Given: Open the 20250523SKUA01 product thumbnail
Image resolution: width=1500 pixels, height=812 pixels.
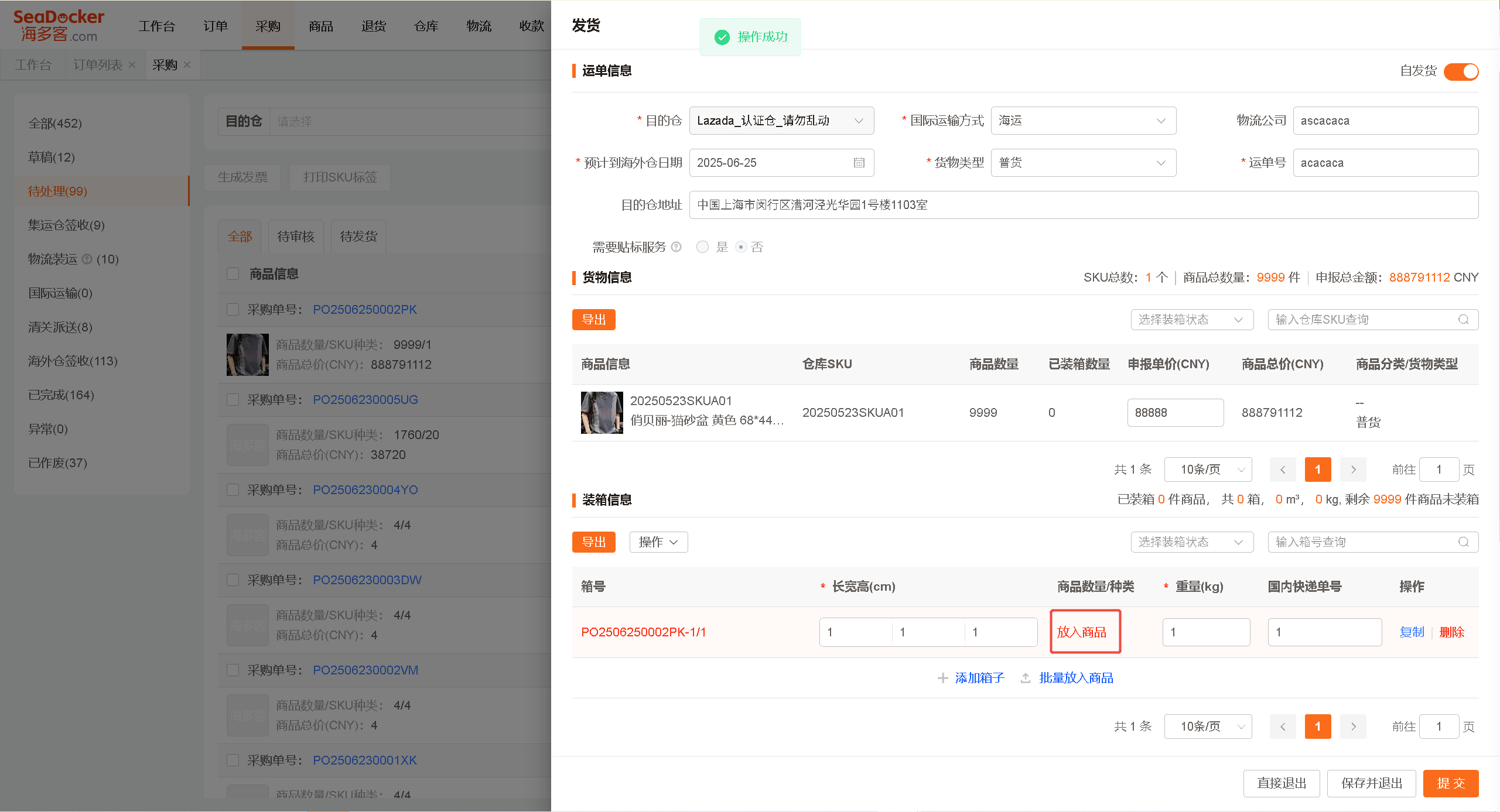Looking at the screenshot, I should pos(602,413).
